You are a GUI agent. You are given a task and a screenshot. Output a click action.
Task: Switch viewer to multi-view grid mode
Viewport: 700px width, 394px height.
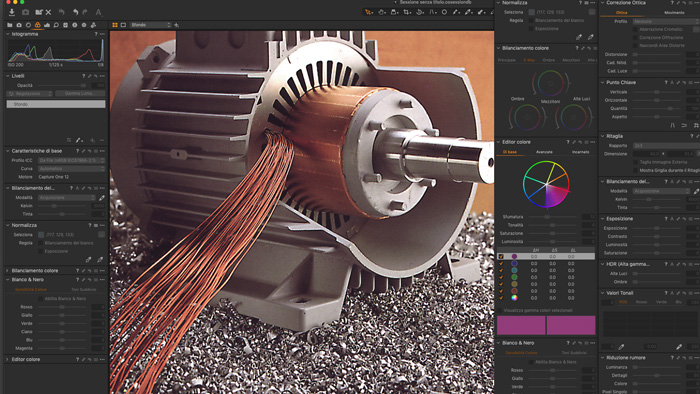tap(115, 25)
